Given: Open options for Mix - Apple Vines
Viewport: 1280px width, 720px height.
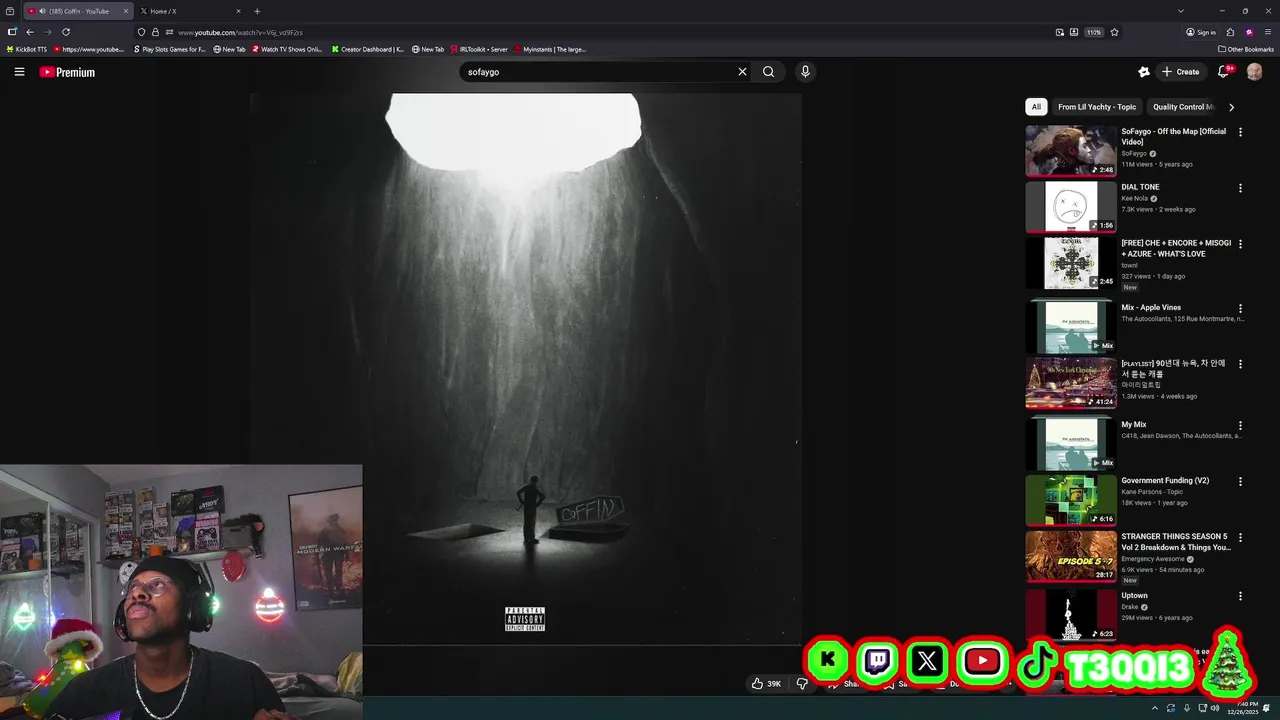Looking at the screenshot, I should click(1240, 309).
